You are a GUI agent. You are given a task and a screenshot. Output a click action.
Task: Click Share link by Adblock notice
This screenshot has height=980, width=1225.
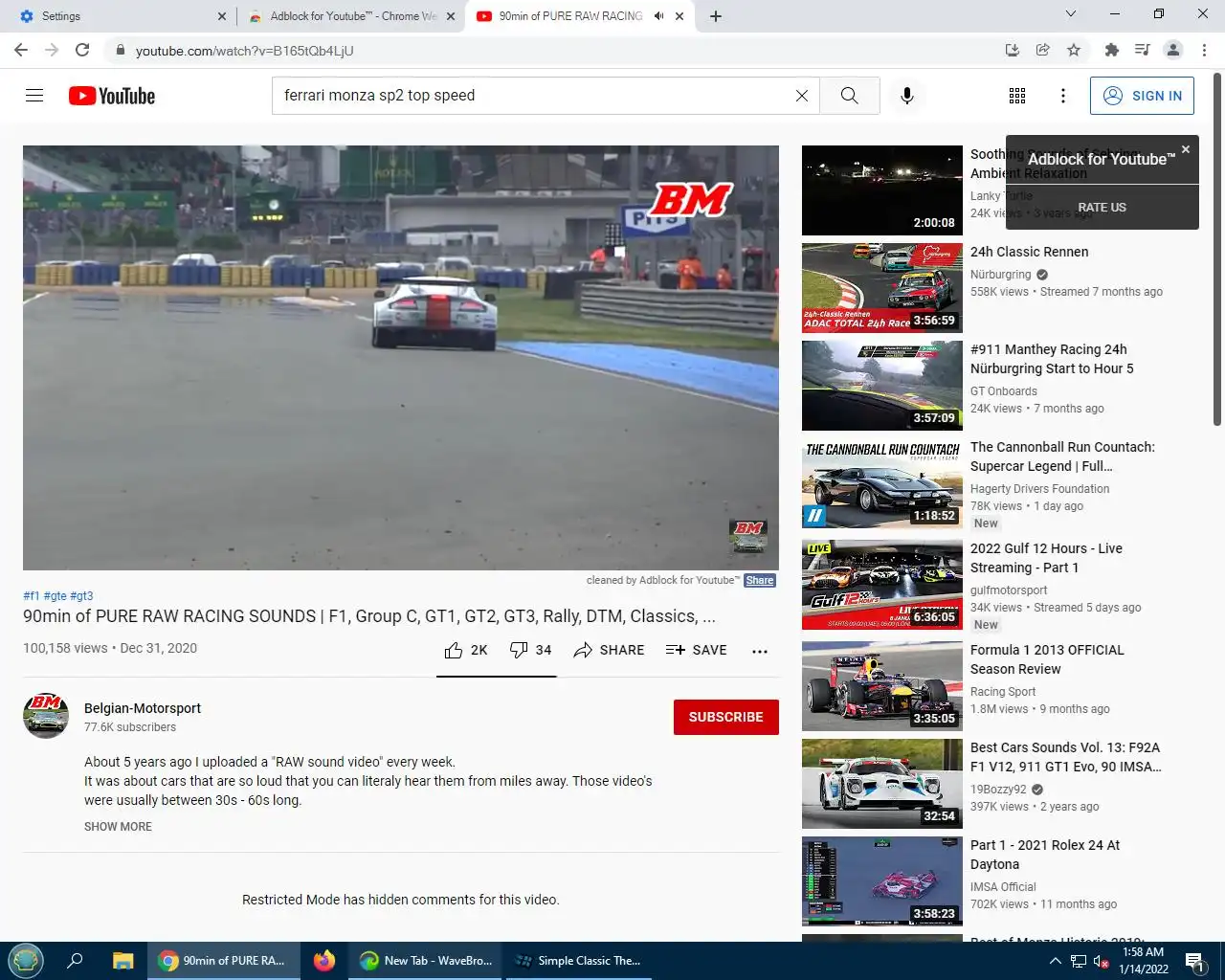point(760,580)
